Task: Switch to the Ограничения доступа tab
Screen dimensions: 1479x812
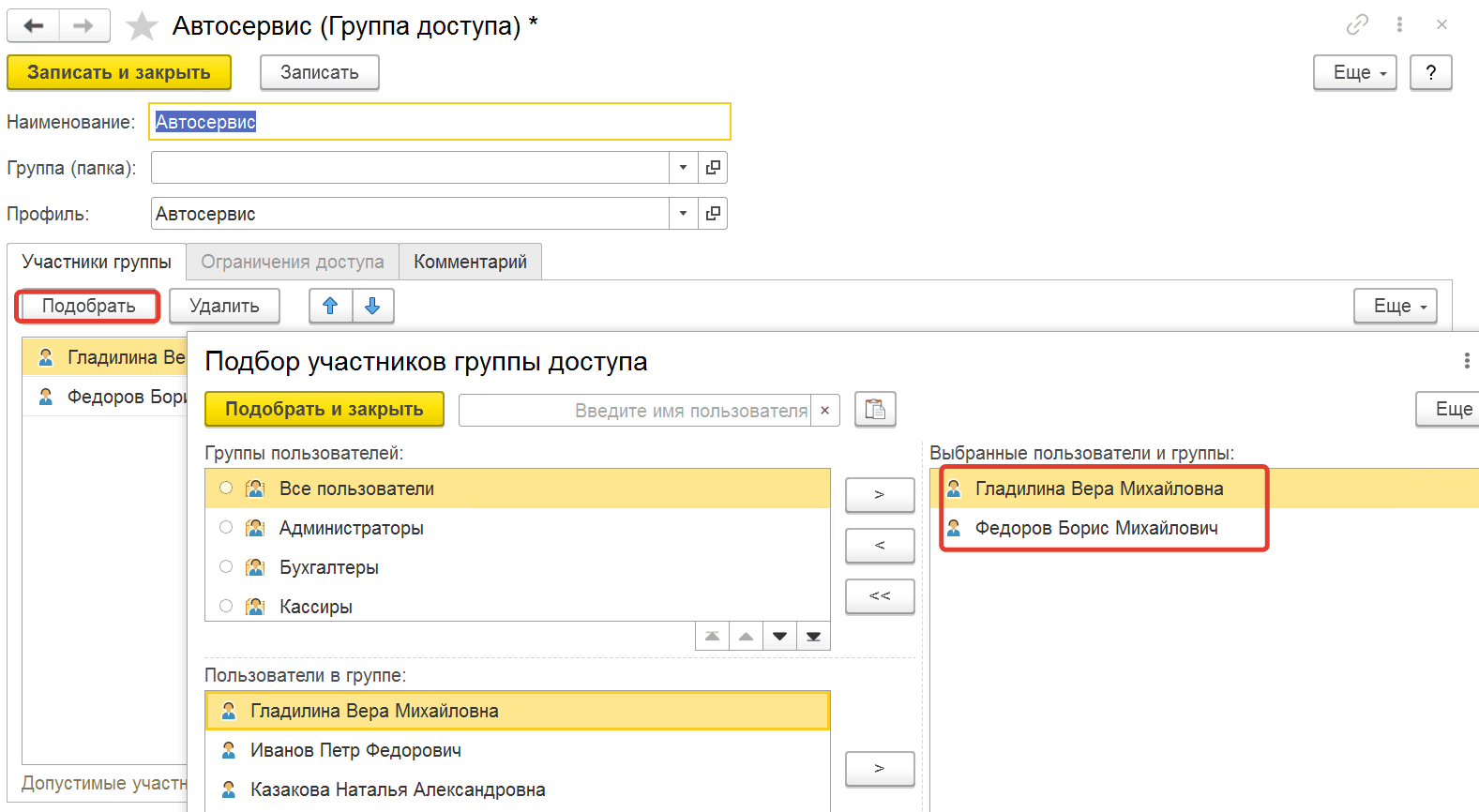Action: pyautogui.click(x=293, y=262)
